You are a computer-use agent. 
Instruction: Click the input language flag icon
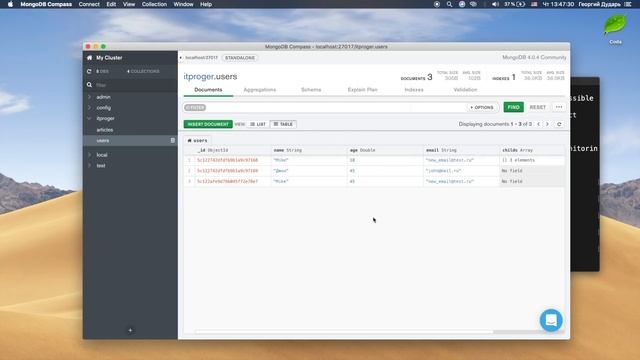coord(534,4)
